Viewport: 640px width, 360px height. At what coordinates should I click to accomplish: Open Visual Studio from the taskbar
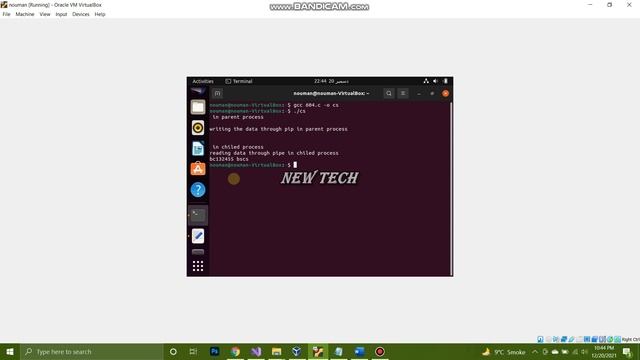pos(256,351)
